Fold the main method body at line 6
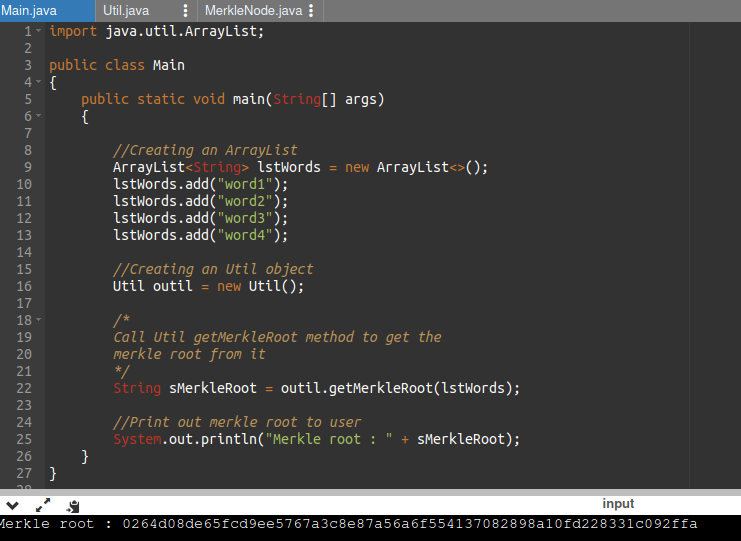 (38, 116)
